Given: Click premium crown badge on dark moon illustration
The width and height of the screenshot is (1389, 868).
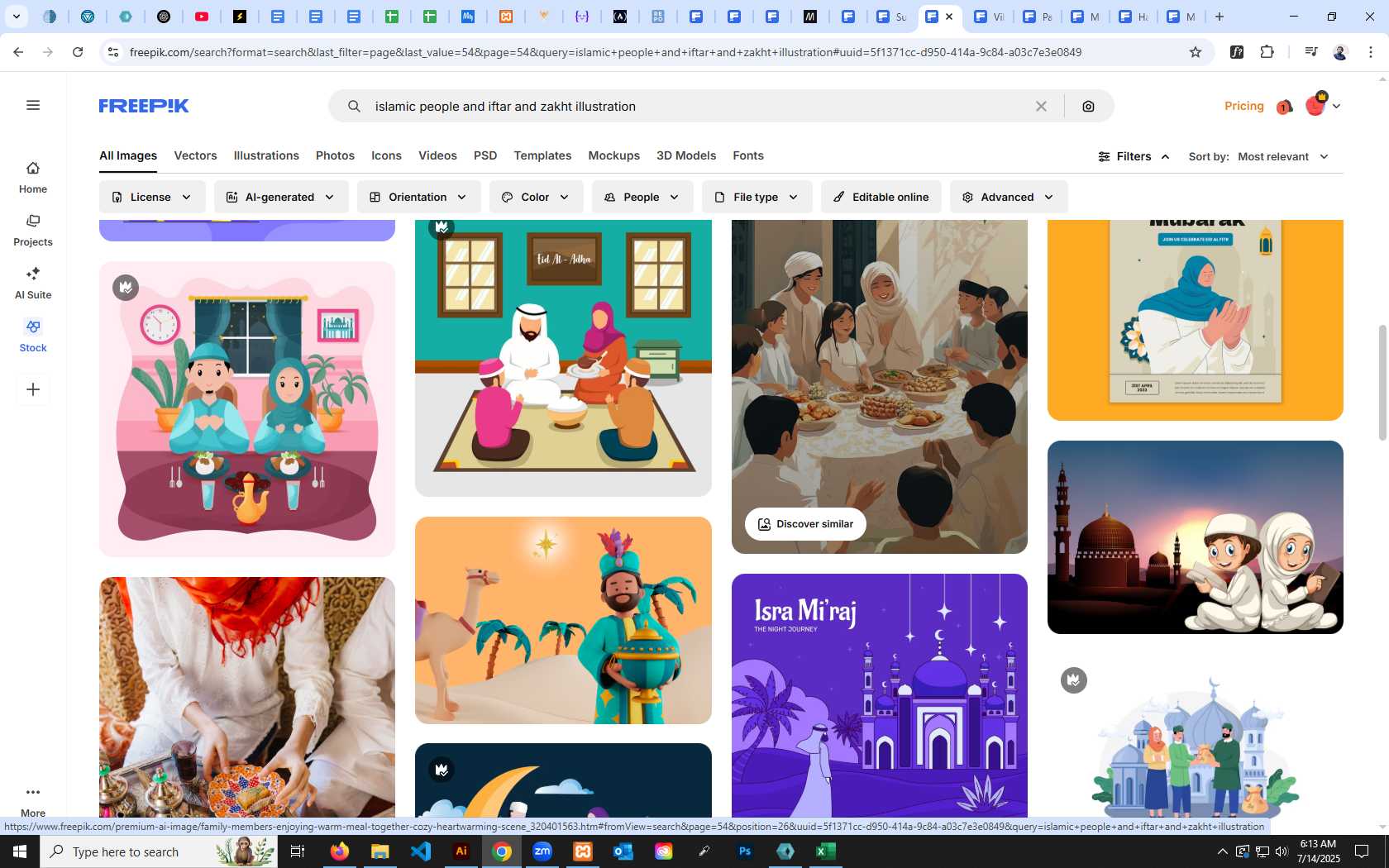Looking at the screenshot, I should click(442, 770).
